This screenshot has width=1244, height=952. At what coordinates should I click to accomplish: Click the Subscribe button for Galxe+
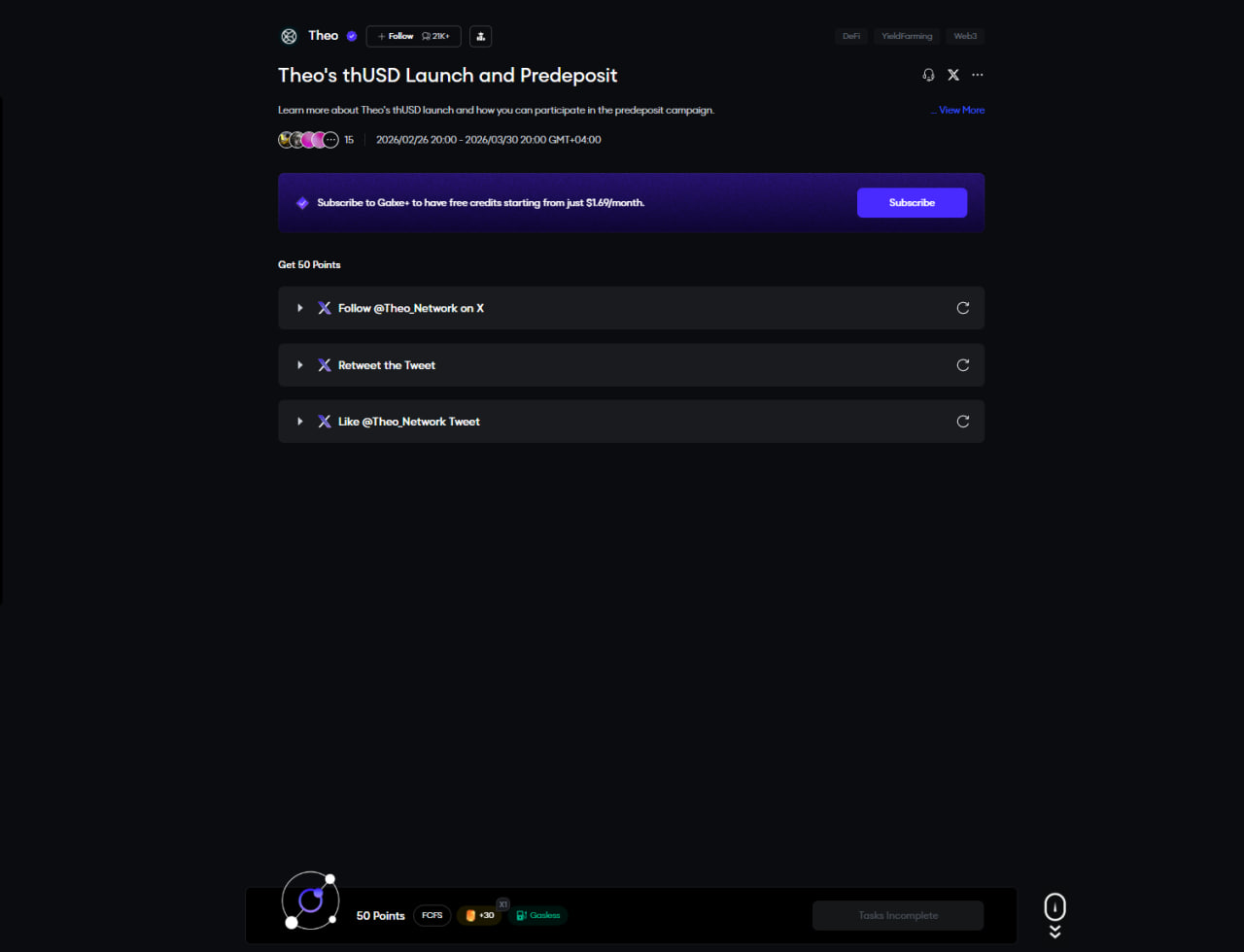point(912,203)
